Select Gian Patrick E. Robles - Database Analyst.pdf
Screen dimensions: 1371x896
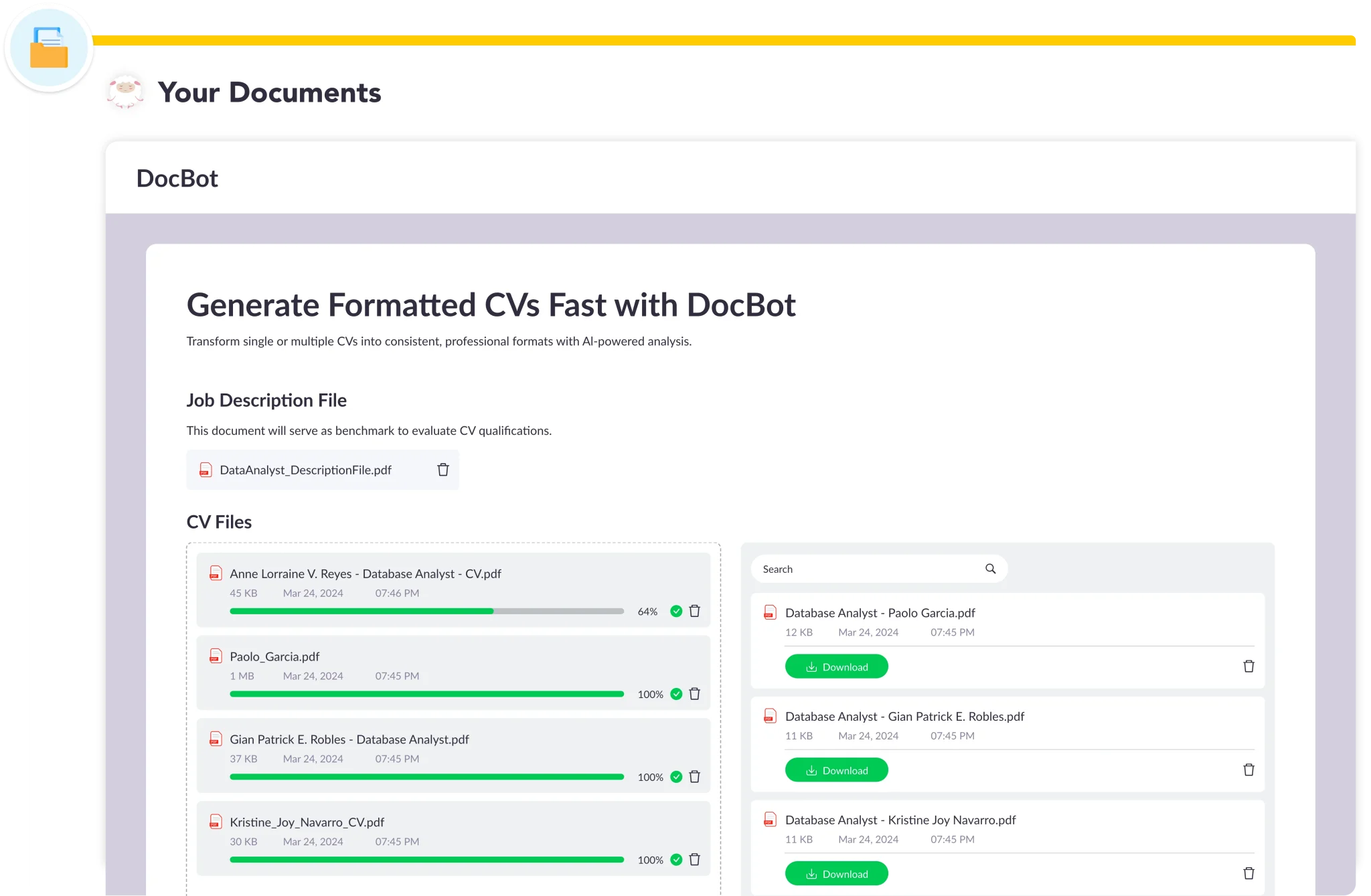pyautogui.click(x=349, y=739)
